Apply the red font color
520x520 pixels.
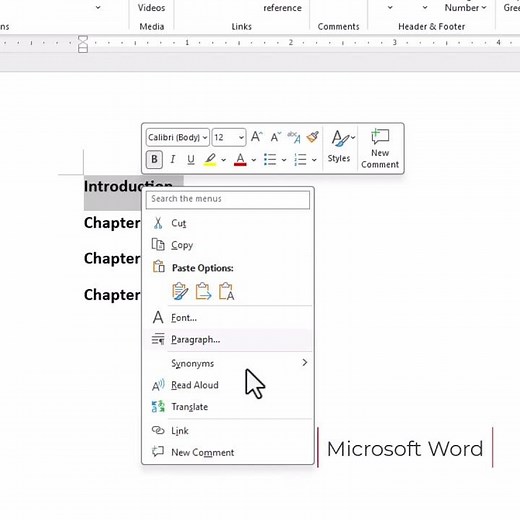click(x=240, y=159)
